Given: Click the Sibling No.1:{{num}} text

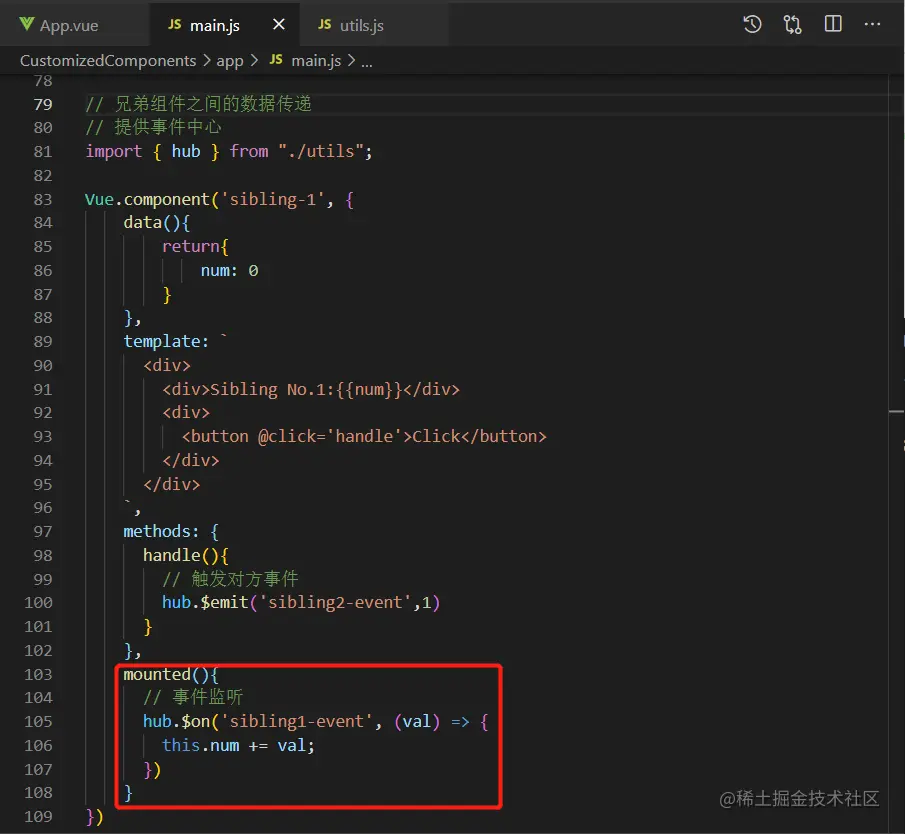Looking at the screenshot, I should [x=306, y=390].
